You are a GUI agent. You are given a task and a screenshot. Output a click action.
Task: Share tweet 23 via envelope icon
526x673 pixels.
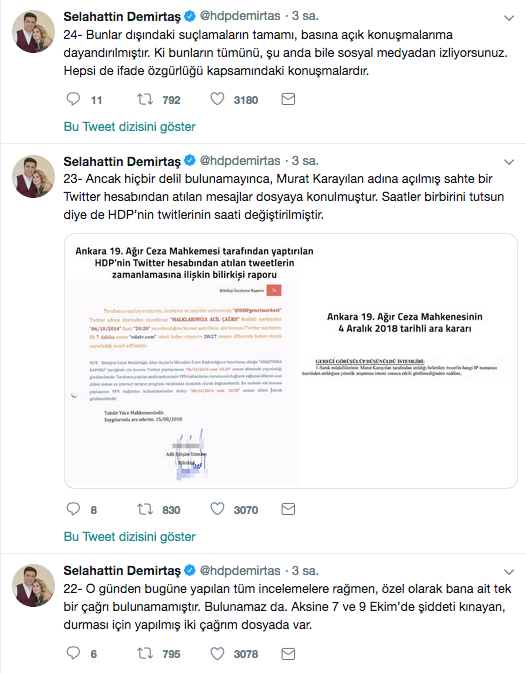288,509
